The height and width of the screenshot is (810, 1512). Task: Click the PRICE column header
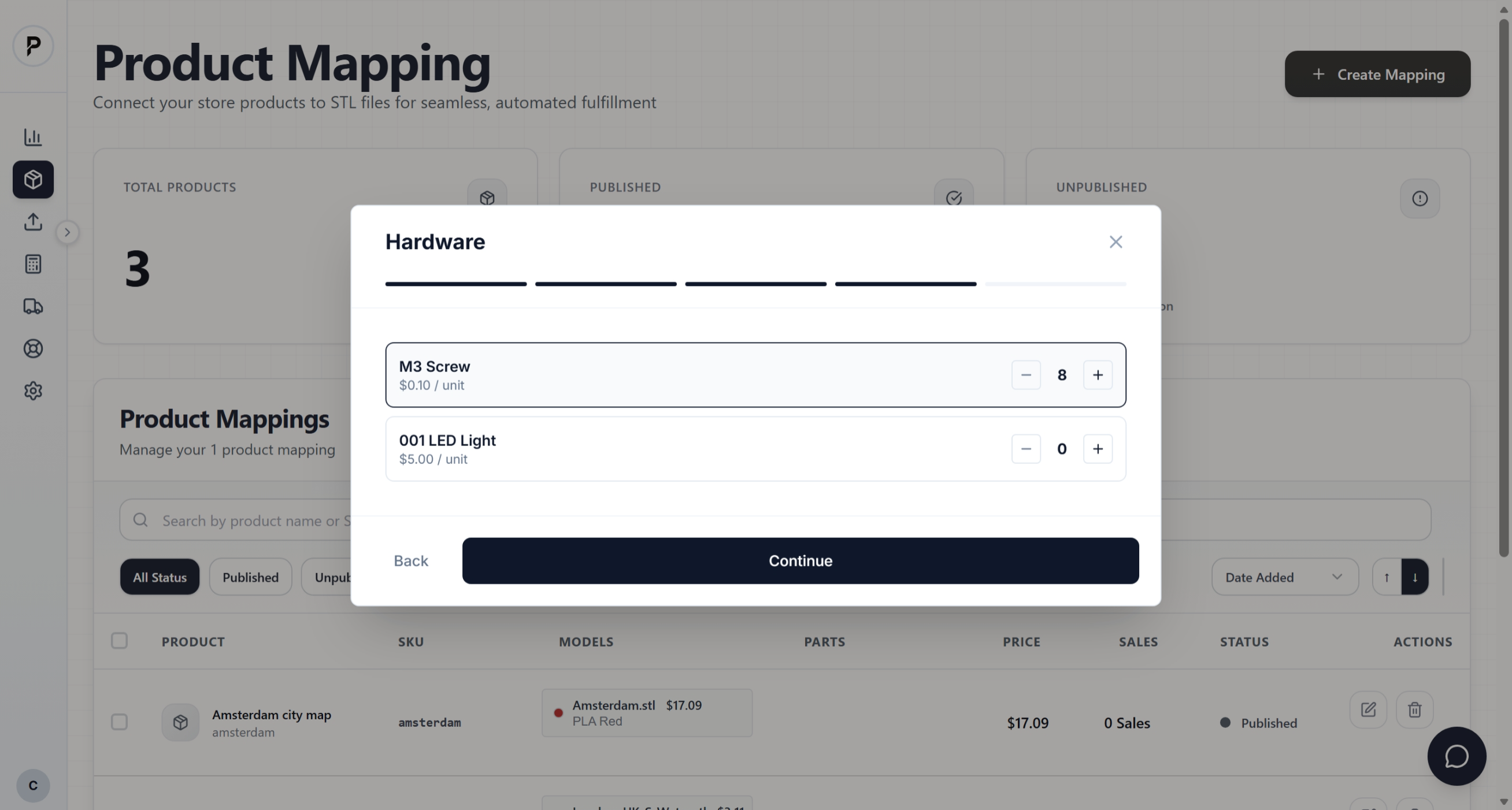point(1021,642)
